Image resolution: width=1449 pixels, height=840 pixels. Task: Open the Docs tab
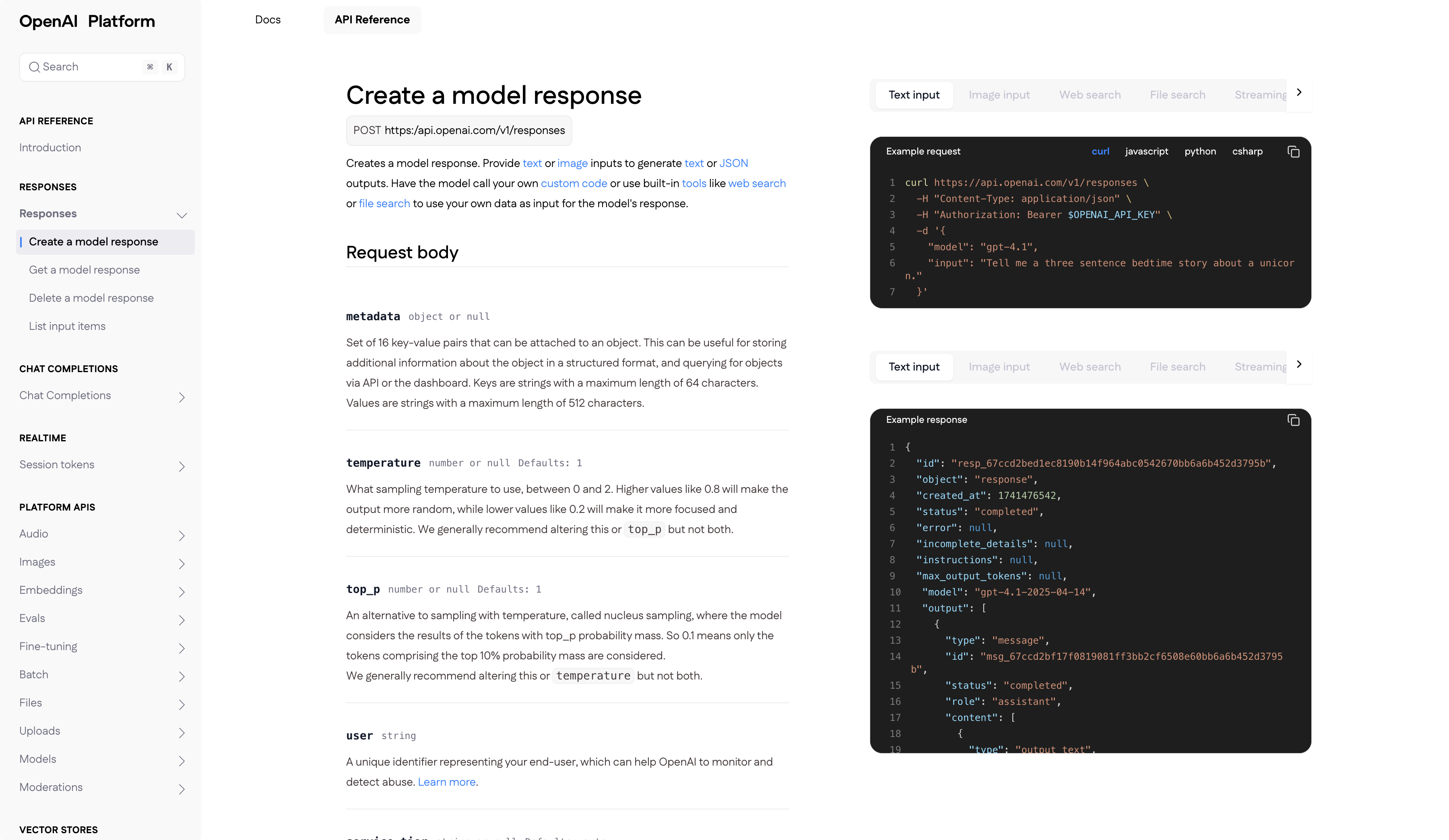pyautogui.click(x=268, y=20)
